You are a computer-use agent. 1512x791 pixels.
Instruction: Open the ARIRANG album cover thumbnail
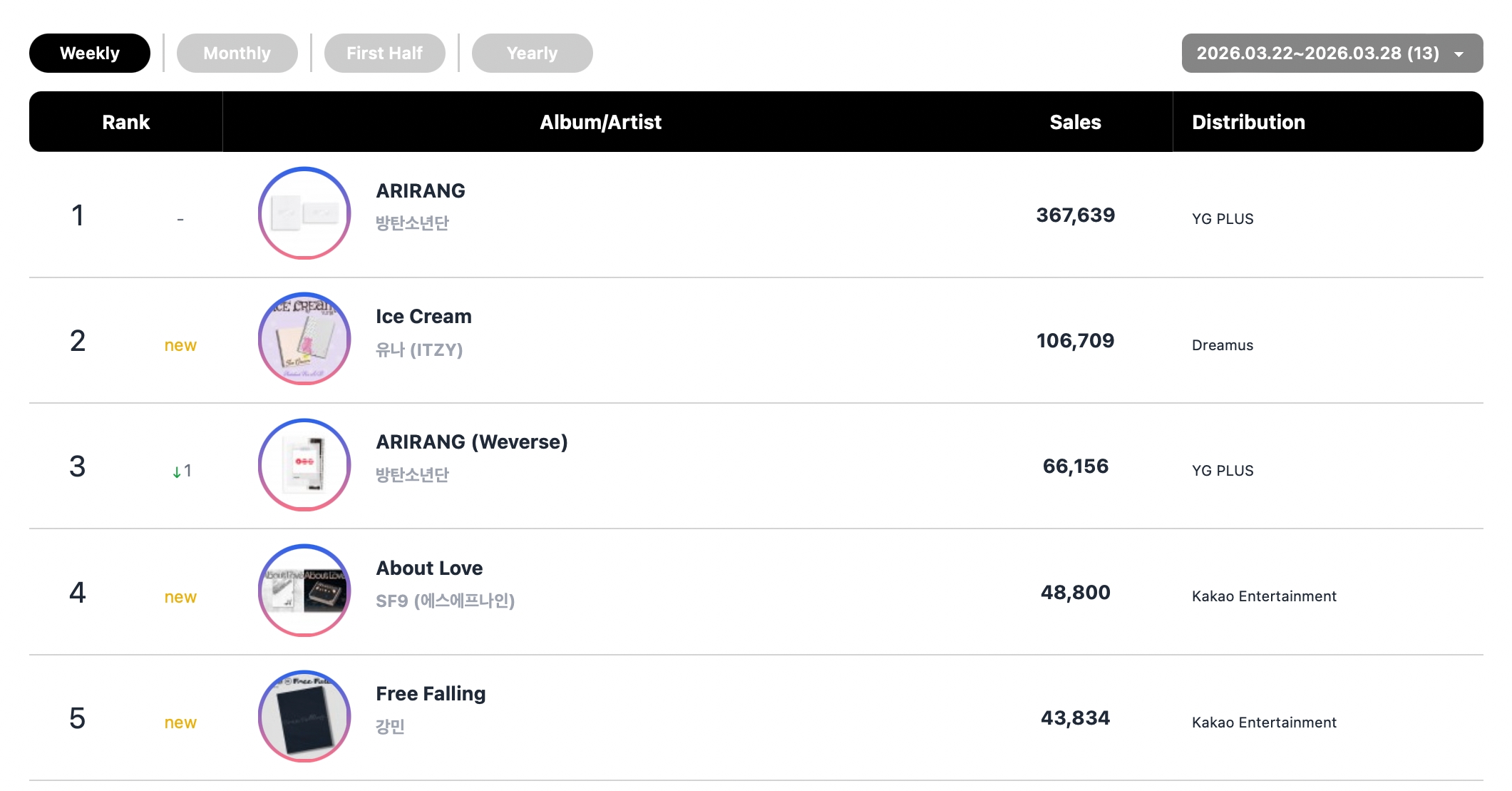pyautogui.click(x=304, y=213)
